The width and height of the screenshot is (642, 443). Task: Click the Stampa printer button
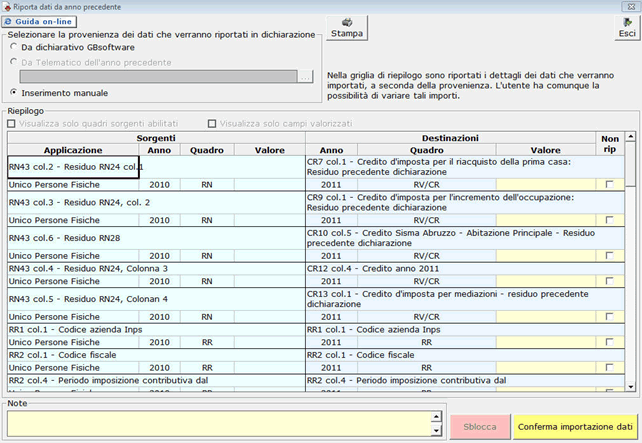click(347, 28)
